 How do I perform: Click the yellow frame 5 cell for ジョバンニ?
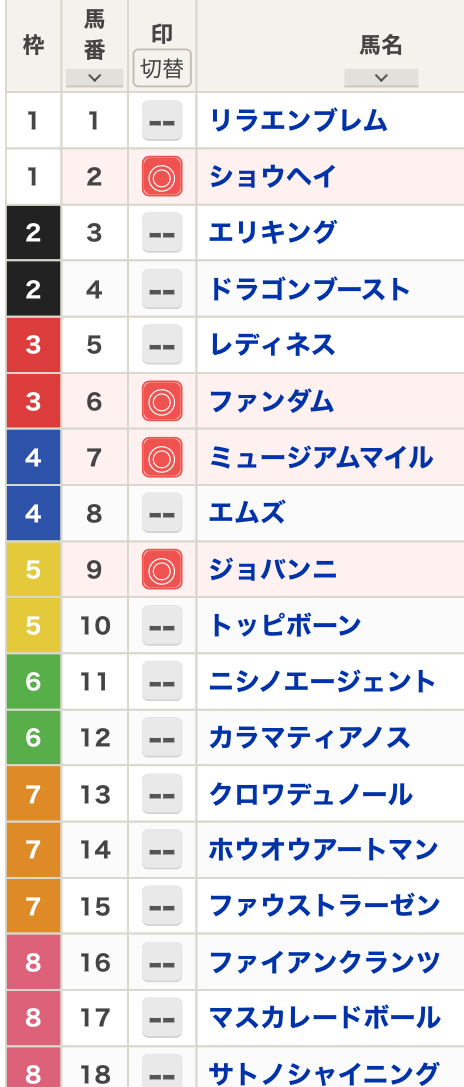pyautogui.click(x=33, y=569)
